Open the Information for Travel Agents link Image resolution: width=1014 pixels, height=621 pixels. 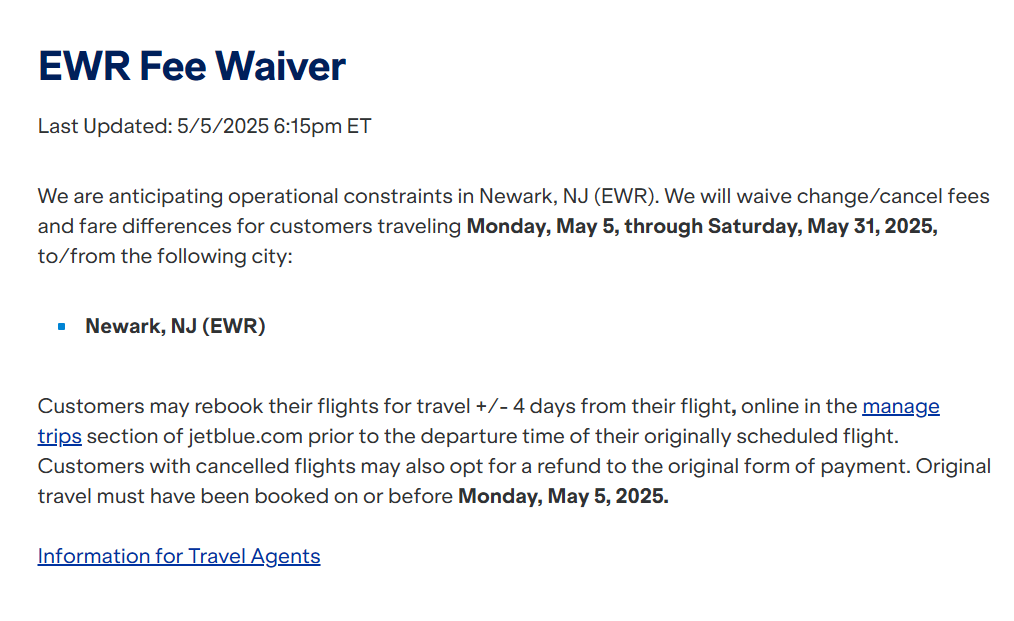coord(179,556)
